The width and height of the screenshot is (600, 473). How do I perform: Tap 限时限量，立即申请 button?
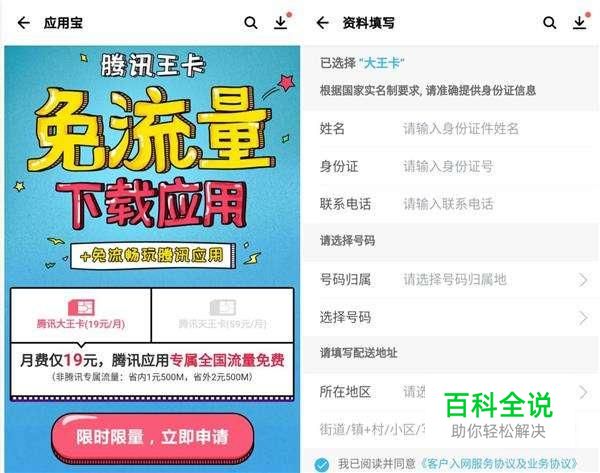tap(152, 437)
